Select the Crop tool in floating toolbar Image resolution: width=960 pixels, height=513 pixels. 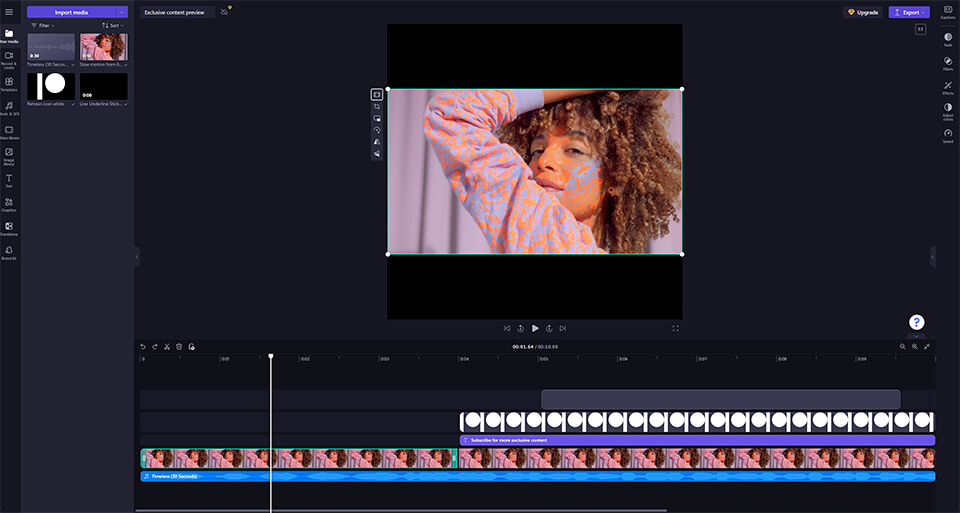click(377, 107)
